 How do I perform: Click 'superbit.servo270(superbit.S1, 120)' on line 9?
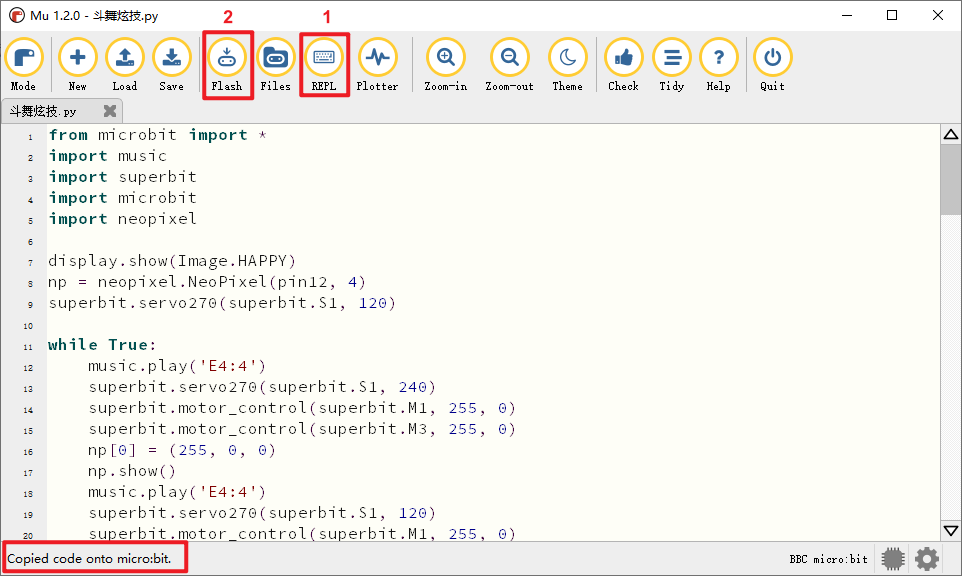(x=222, y=303)
